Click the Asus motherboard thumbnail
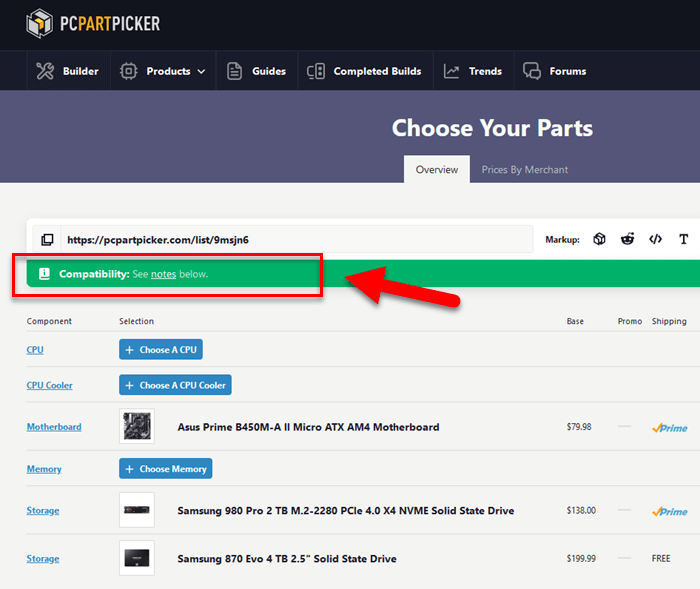Viewport: 700px width, 589px height. (x=137, y=426)
